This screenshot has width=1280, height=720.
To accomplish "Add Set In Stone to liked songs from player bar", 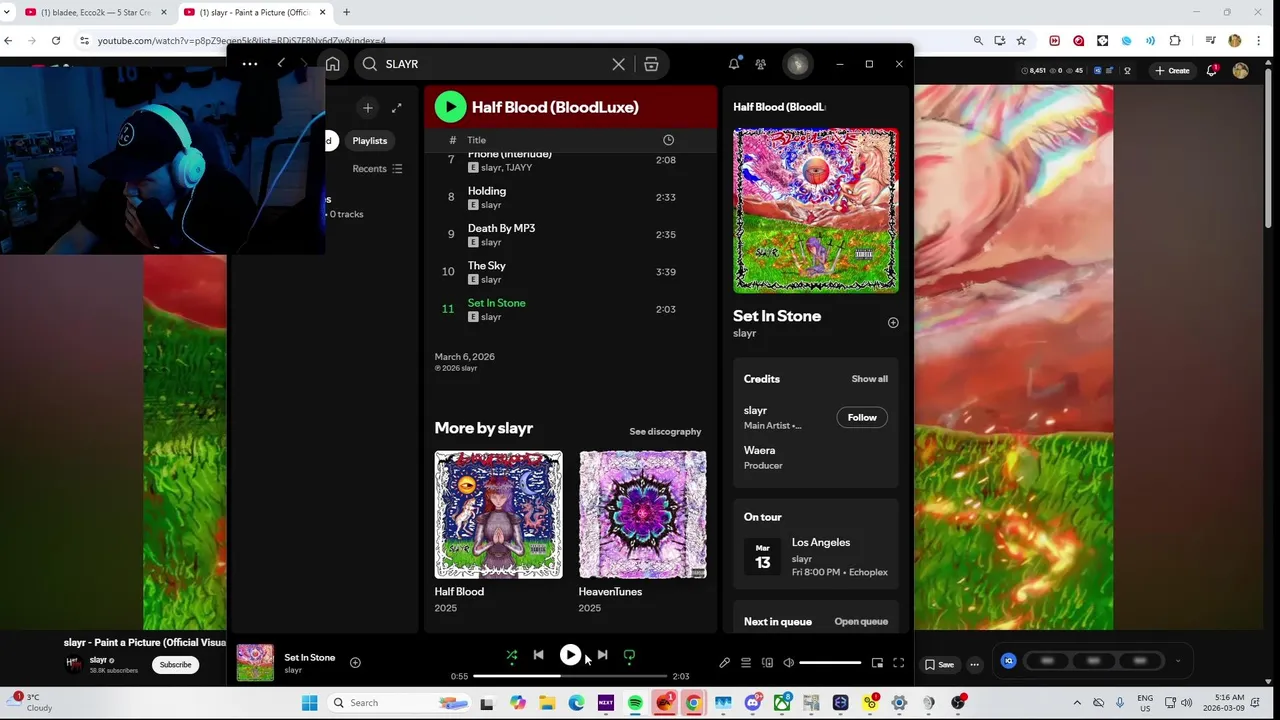I will coord(355,662).
